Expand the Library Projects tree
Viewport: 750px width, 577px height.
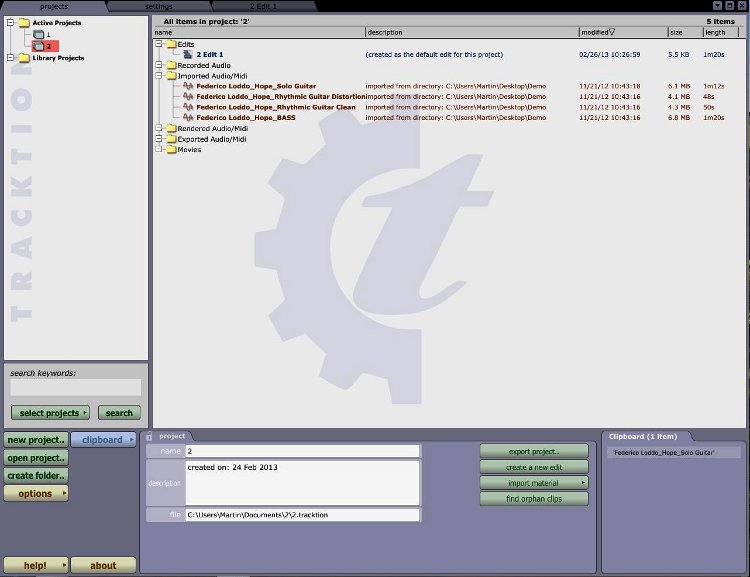(11, 58)
